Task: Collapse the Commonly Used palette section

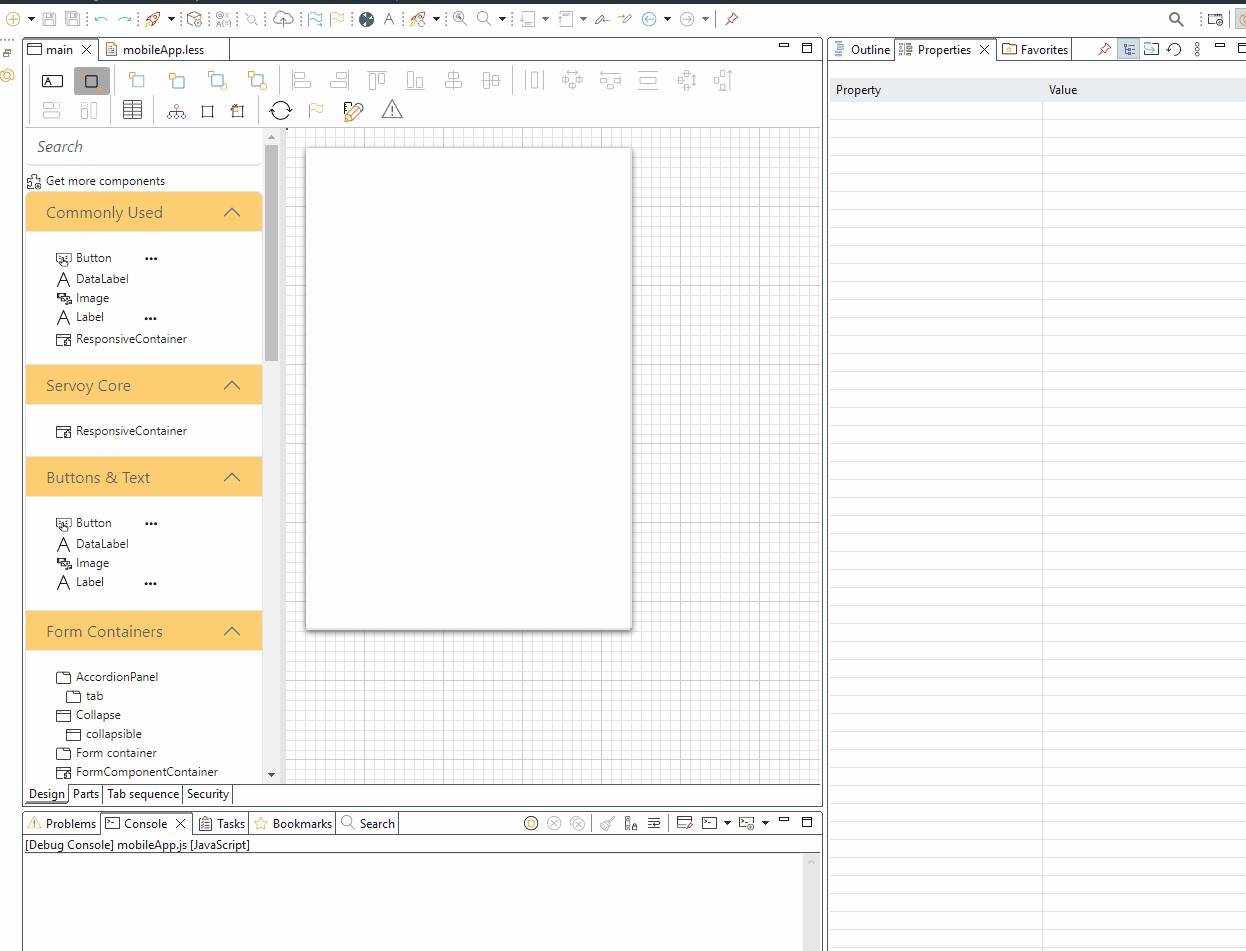Action: (x=232, y=212)
